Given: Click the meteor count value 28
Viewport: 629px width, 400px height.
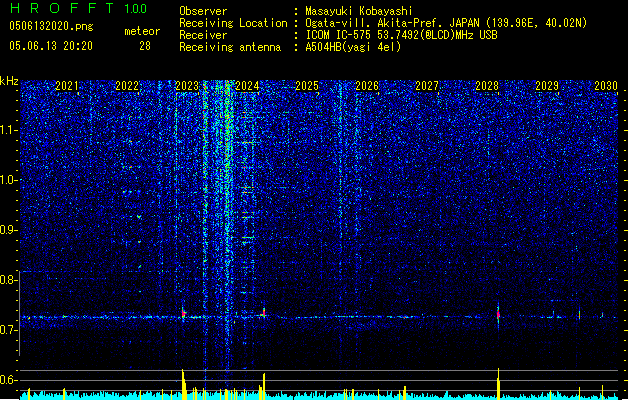Looking at the screenshot, I should point(145,46).
